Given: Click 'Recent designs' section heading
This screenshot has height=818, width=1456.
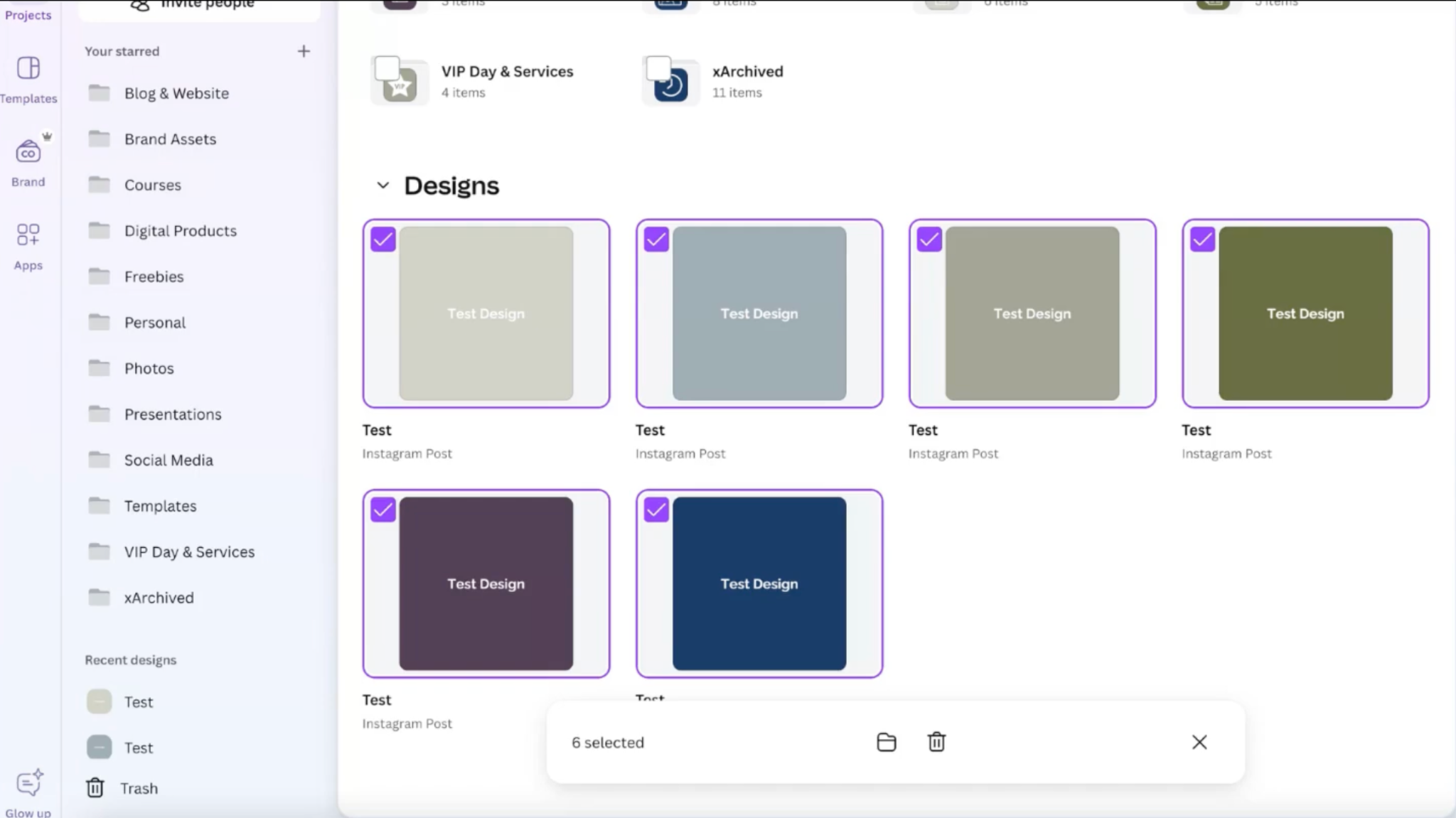Looking at the screenshot, I should pyautogui.click(x=131, y=660).
